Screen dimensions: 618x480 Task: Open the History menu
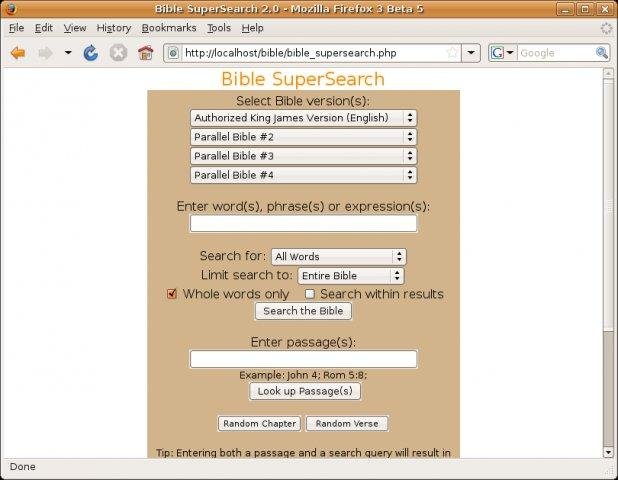tap(114, 28)
